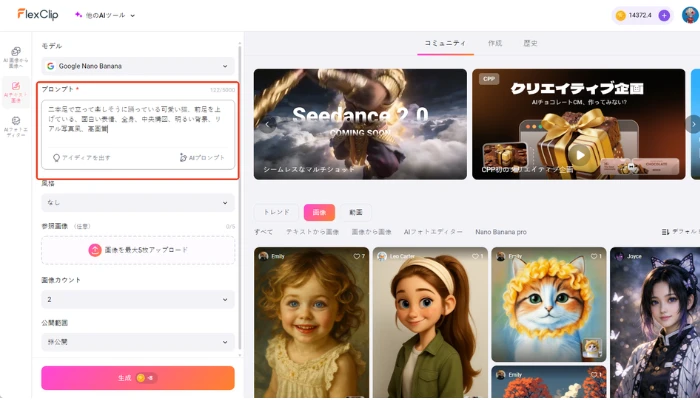Viewport: 700px width, 400px height.
Task: Click the アイディアを出す idea button
Action: pos(82,158)
